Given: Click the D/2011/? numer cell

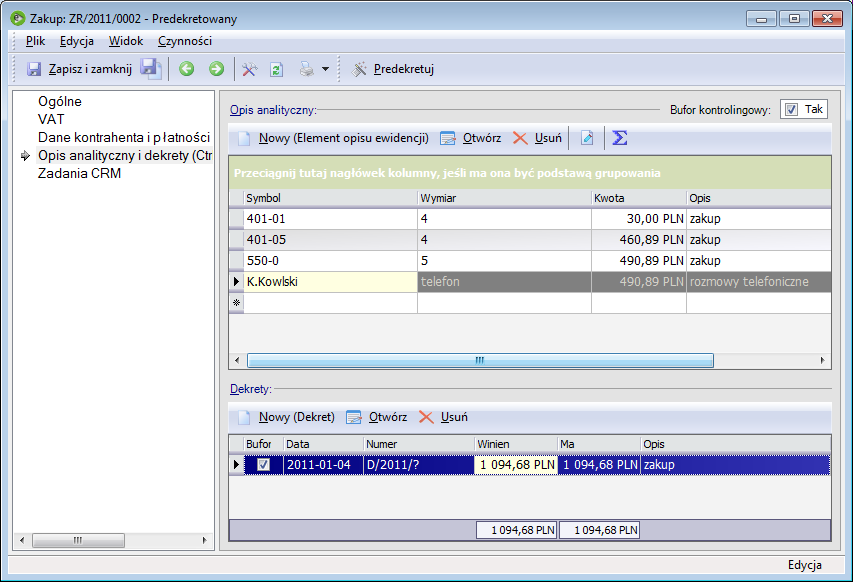Looking at the screenshot, I should click(x=419, y=465).
